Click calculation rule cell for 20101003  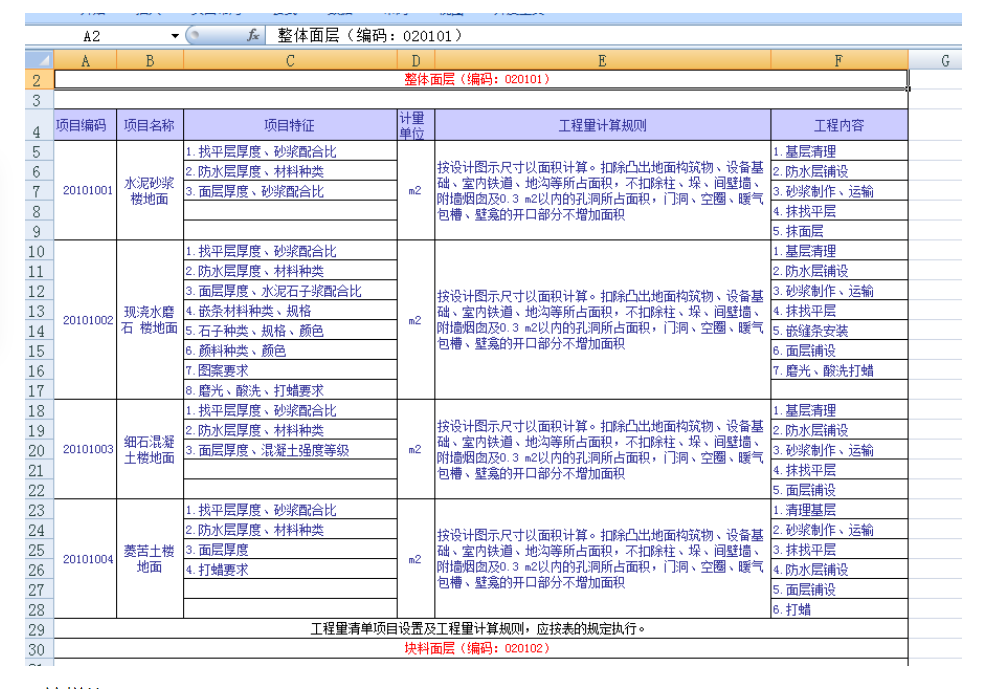pos(603,450)
